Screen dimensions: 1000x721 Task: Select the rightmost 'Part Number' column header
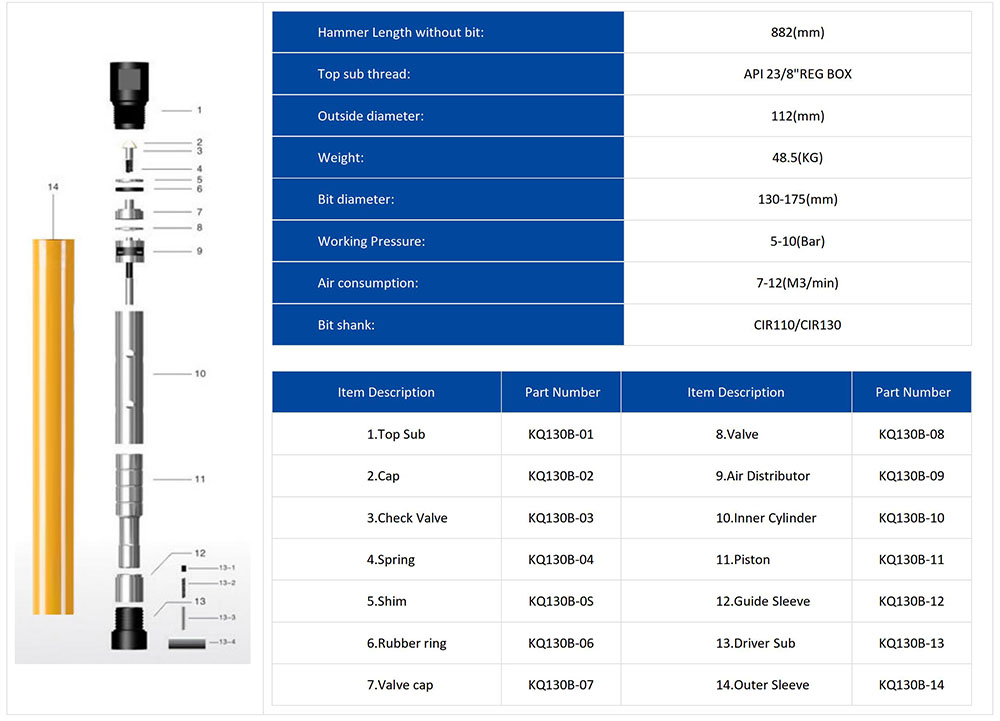912,393
